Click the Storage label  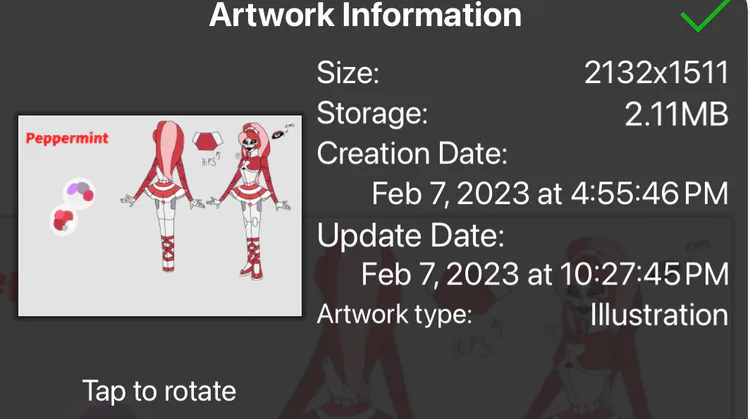(372, 115)
